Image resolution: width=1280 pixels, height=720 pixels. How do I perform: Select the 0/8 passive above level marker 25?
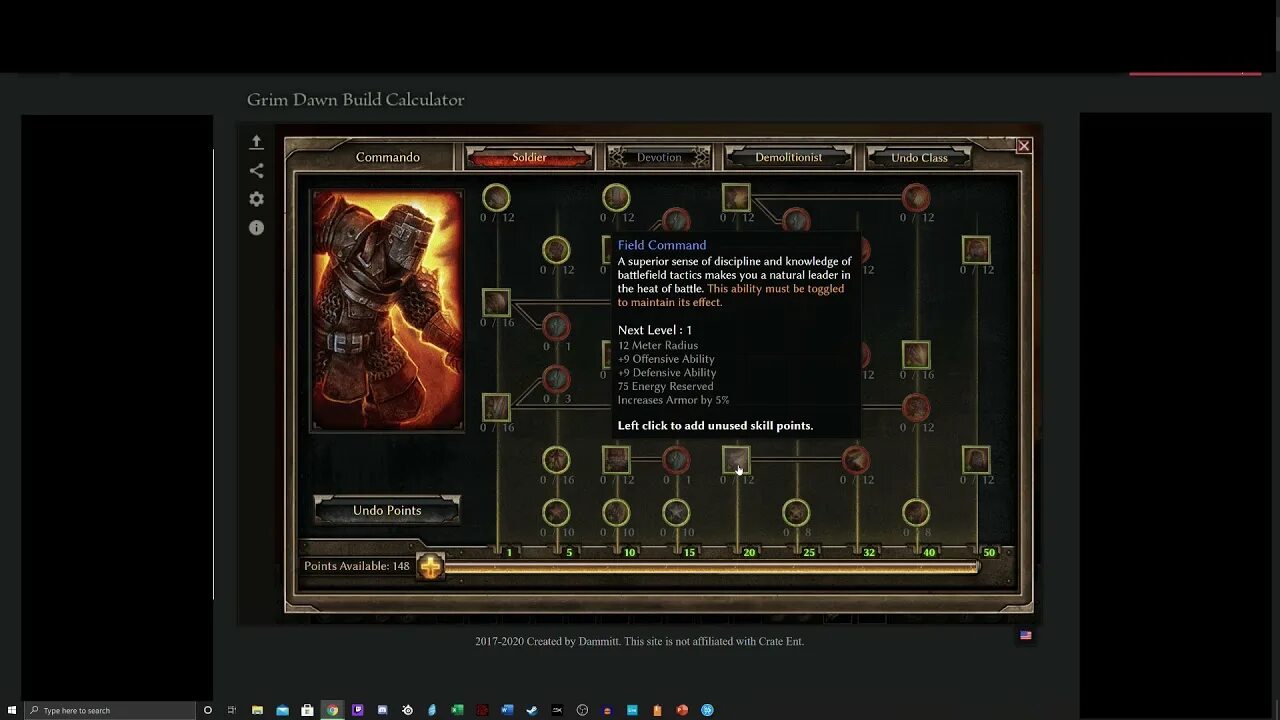tap(796, 513)
